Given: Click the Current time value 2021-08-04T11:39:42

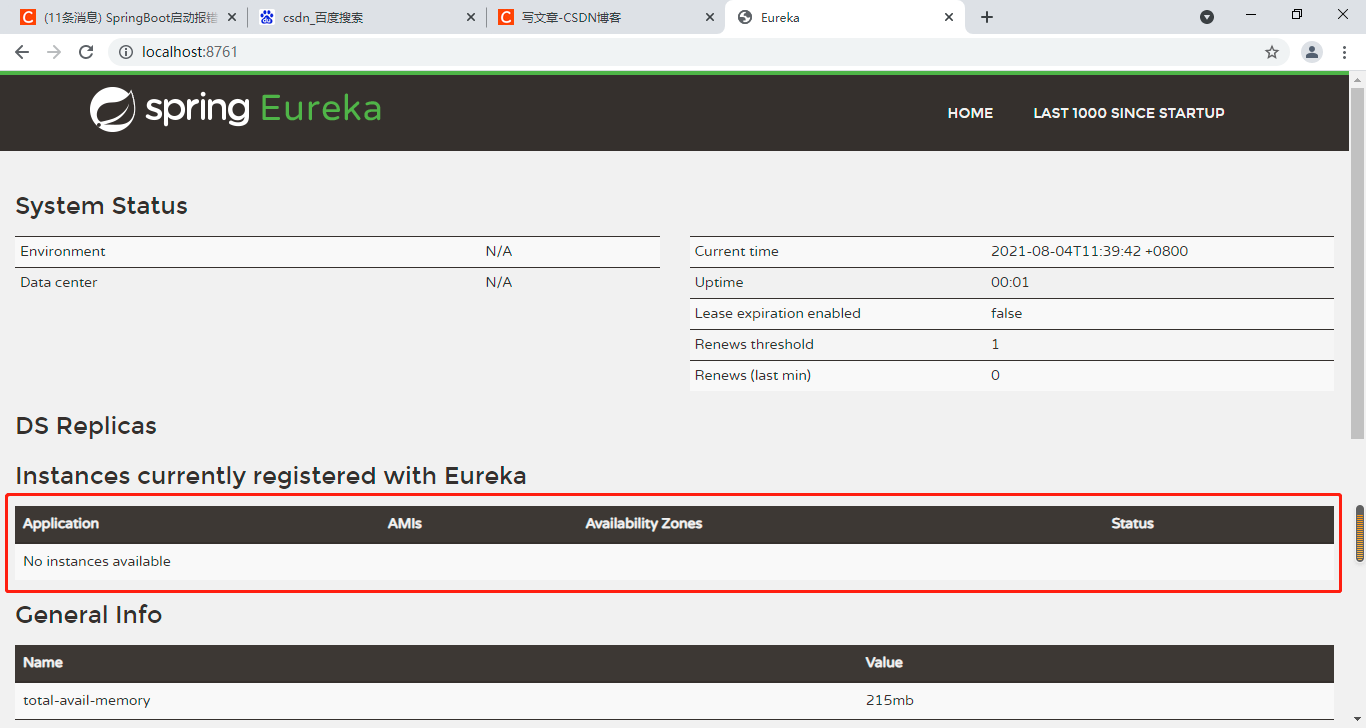Looking at the screenshot, I should tap(1089, 251).
